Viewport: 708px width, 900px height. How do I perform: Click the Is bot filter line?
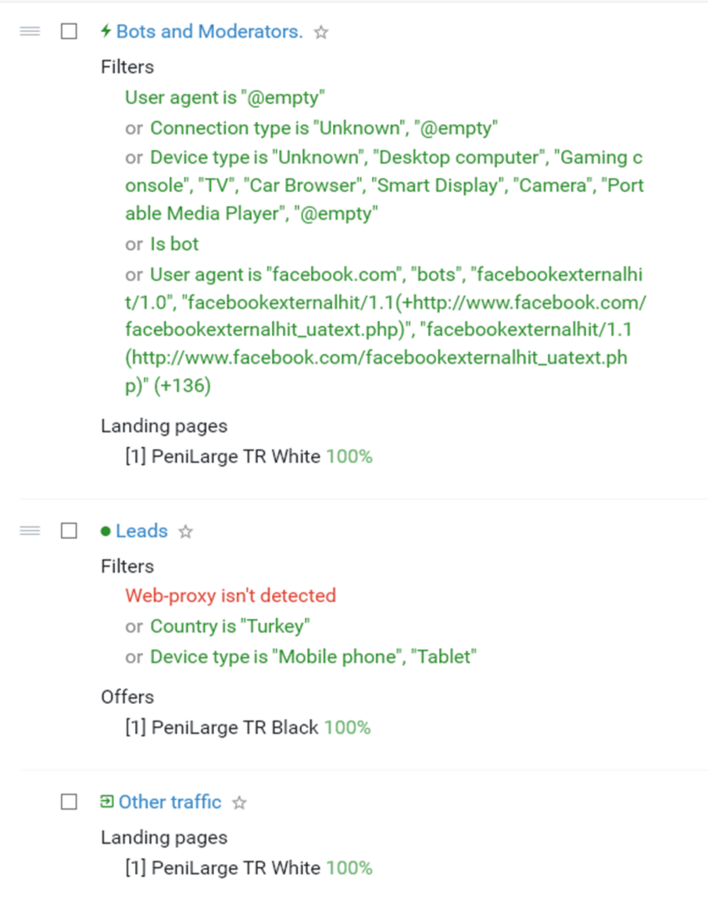click(x=174, y=244)
